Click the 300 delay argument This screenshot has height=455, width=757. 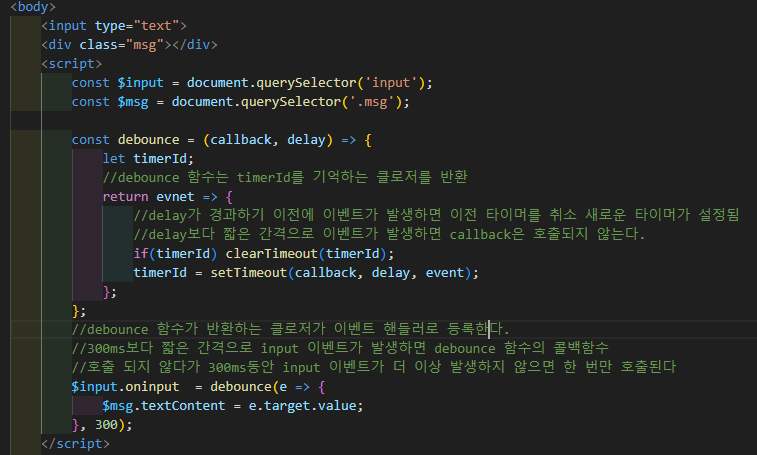click(x=106, y=425)
